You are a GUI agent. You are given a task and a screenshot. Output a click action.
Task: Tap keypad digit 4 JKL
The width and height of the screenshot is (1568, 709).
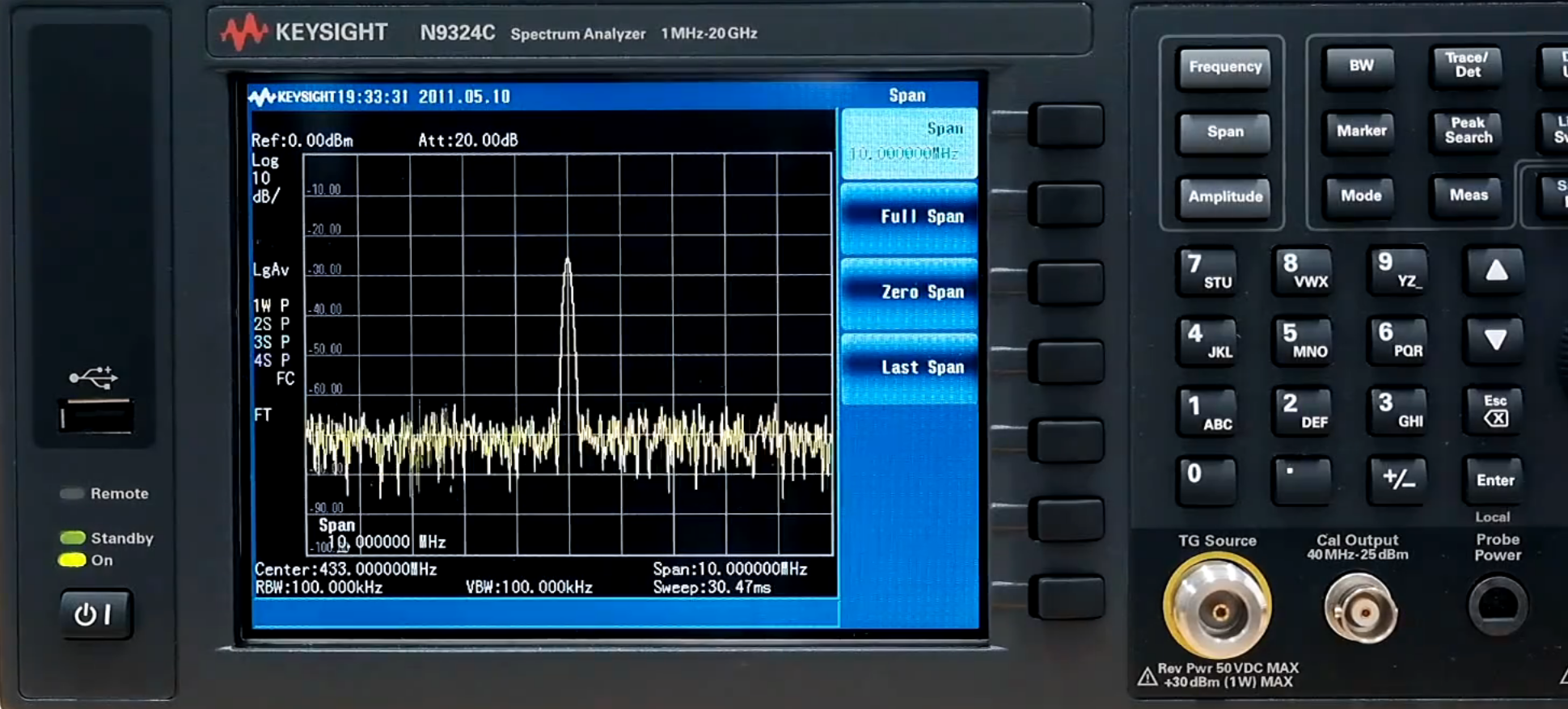tap(1207, 342)
